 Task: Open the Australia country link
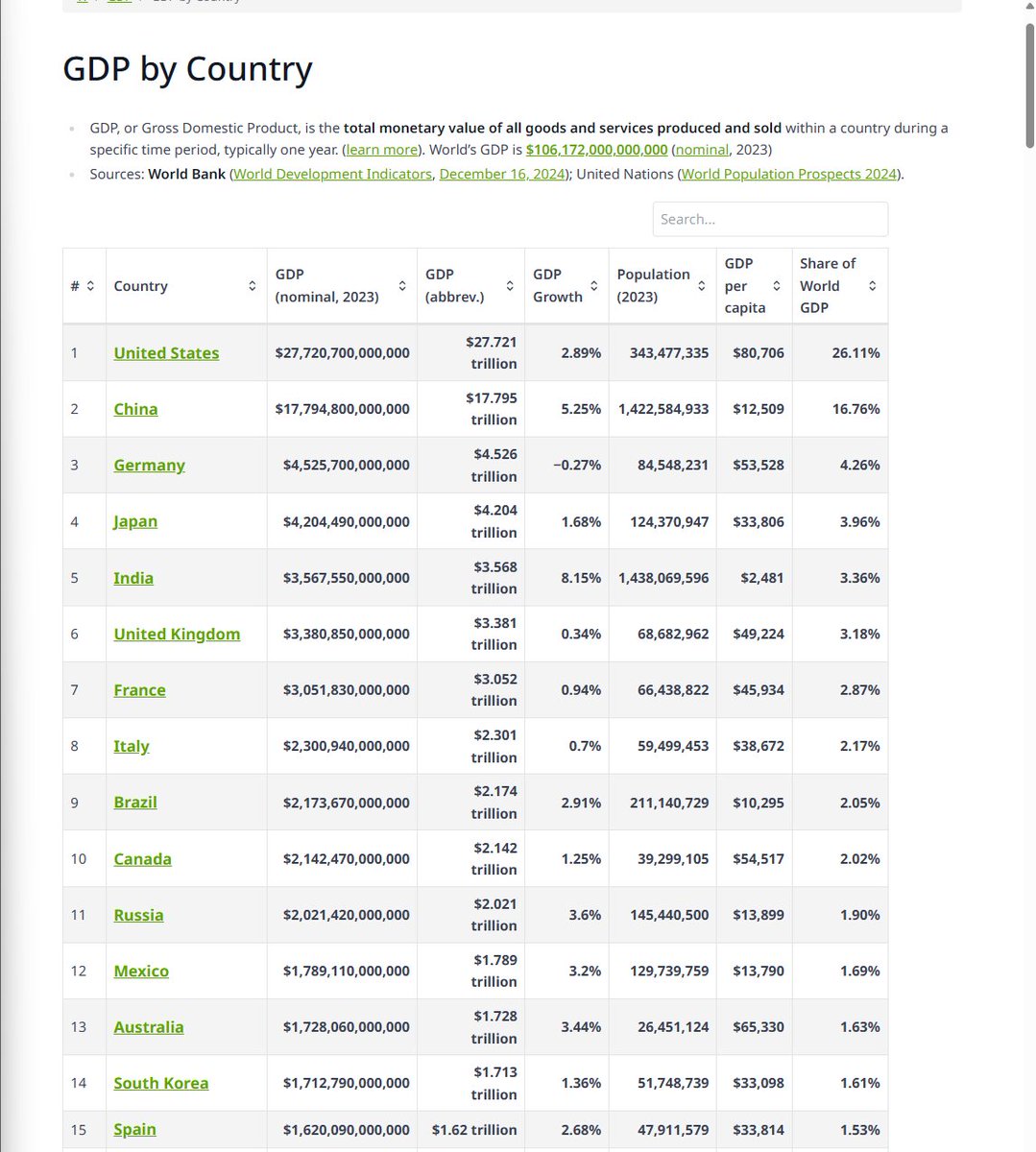click(x=148, y=1027)
